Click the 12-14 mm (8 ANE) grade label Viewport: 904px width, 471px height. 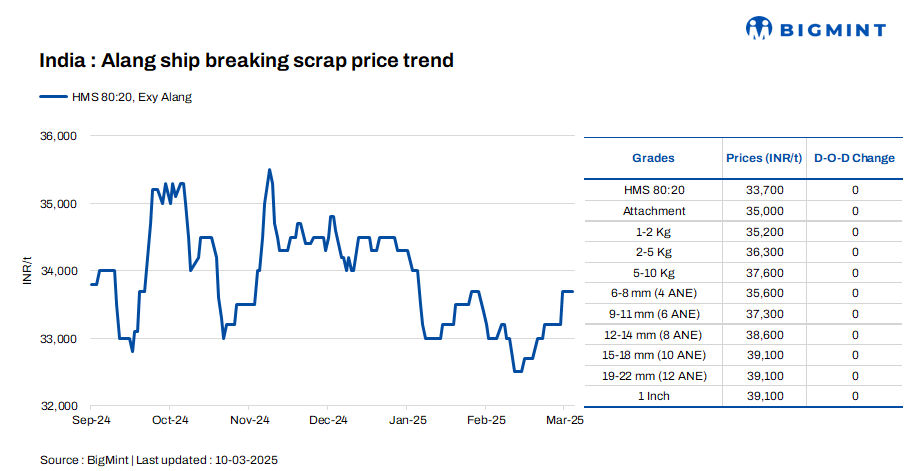coord(654,335)
